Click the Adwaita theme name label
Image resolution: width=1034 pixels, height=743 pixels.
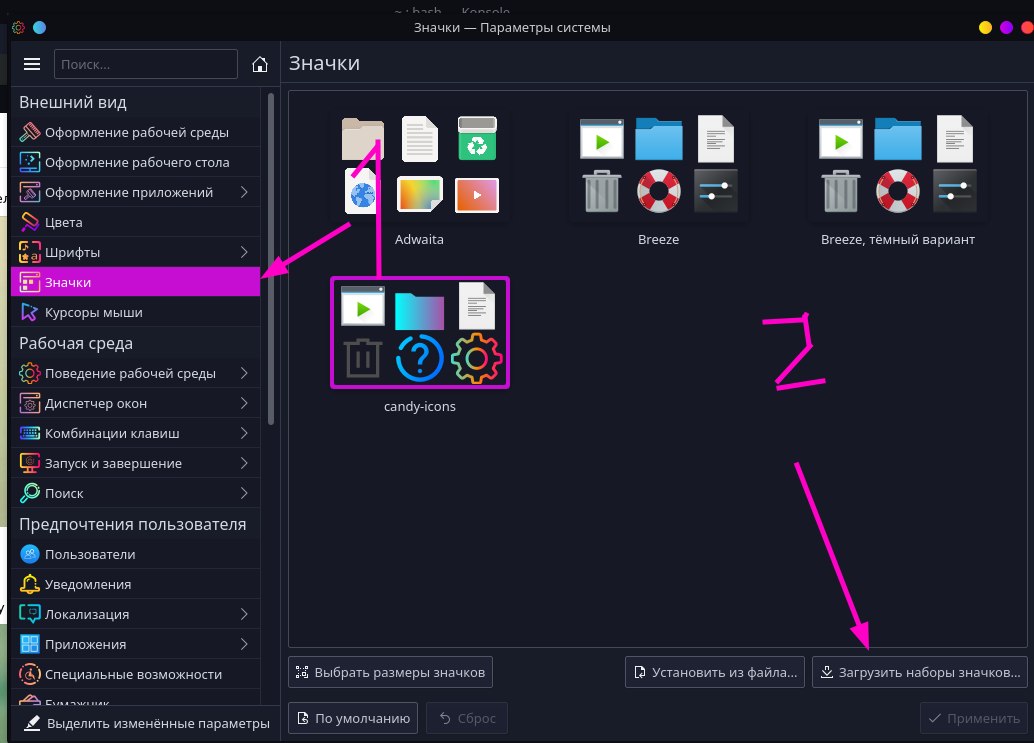pos(419,239)
